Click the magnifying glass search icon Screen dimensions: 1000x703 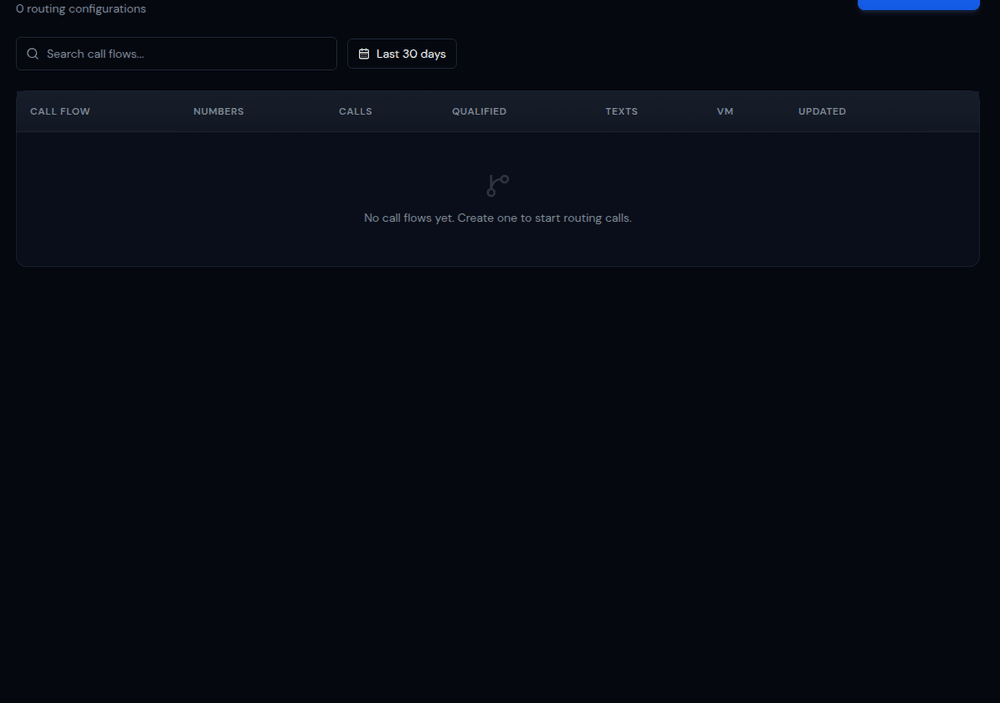tap(33, 54)
